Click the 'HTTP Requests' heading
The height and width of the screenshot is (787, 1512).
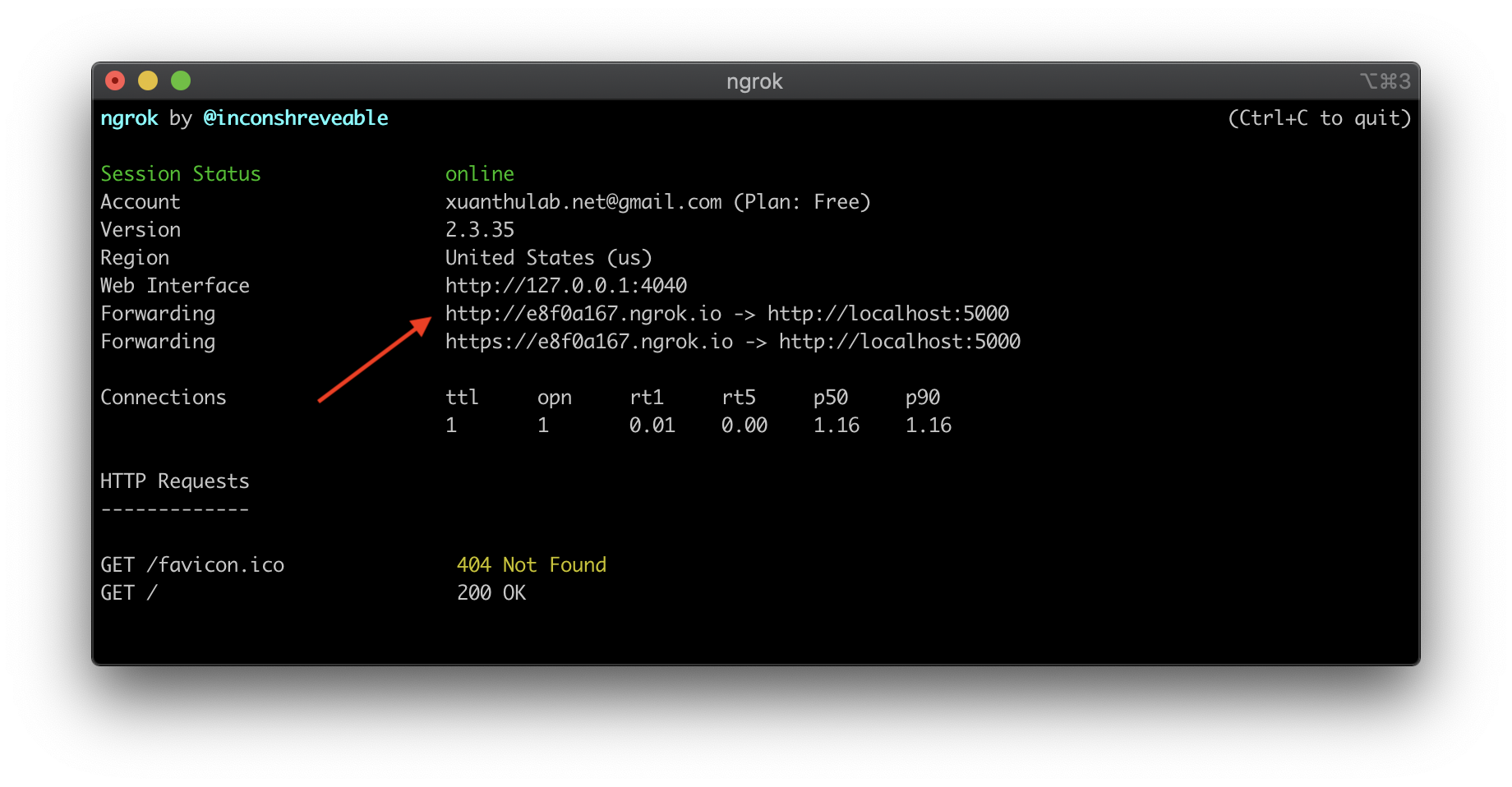(175, 481)
